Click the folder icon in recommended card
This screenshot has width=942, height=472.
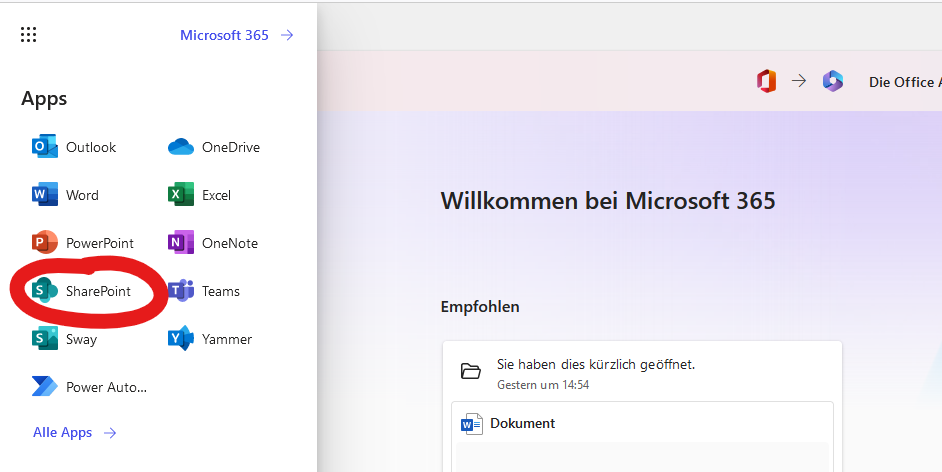471,371
